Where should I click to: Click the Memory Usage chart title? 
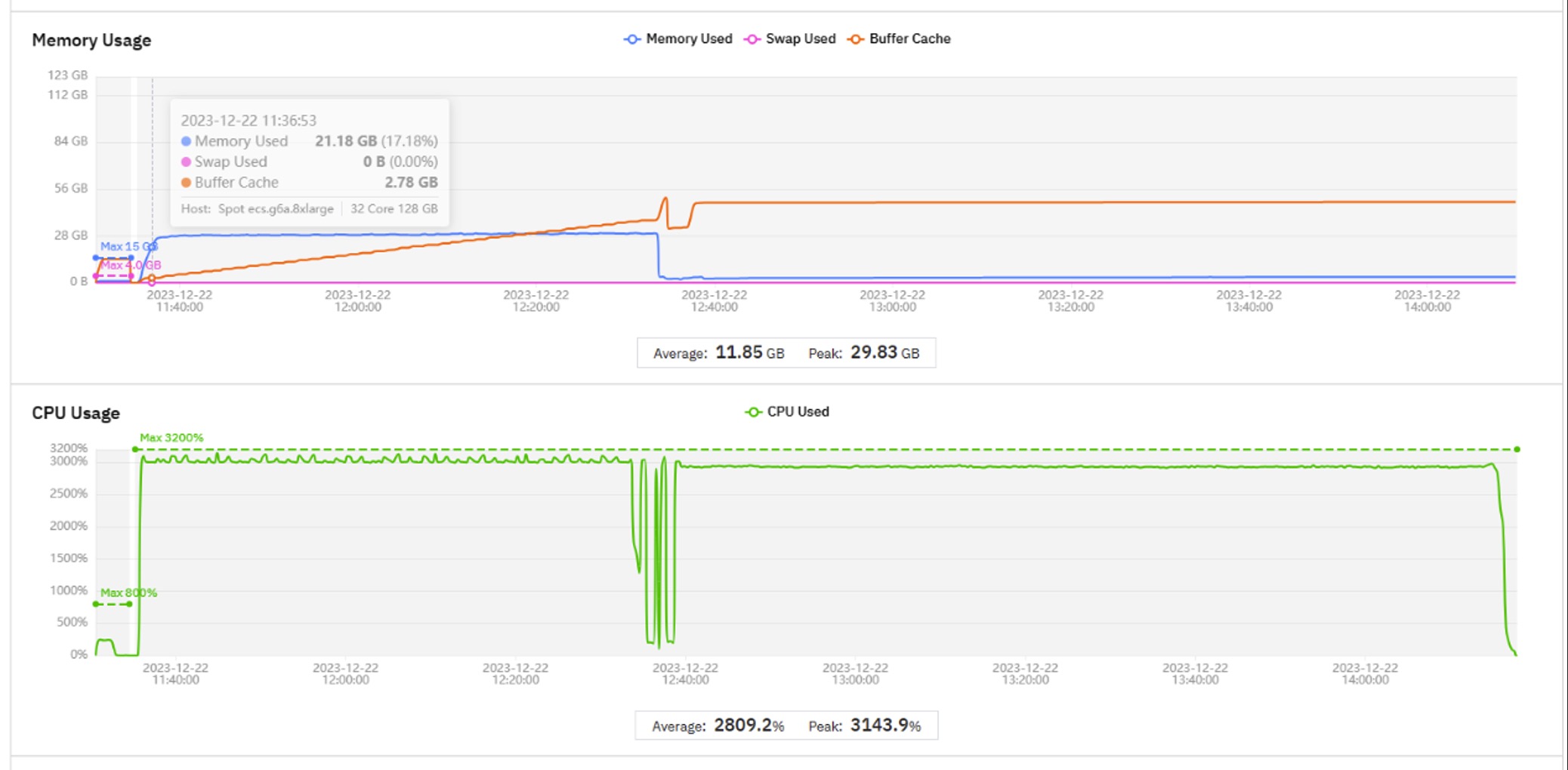pos(91,40)
